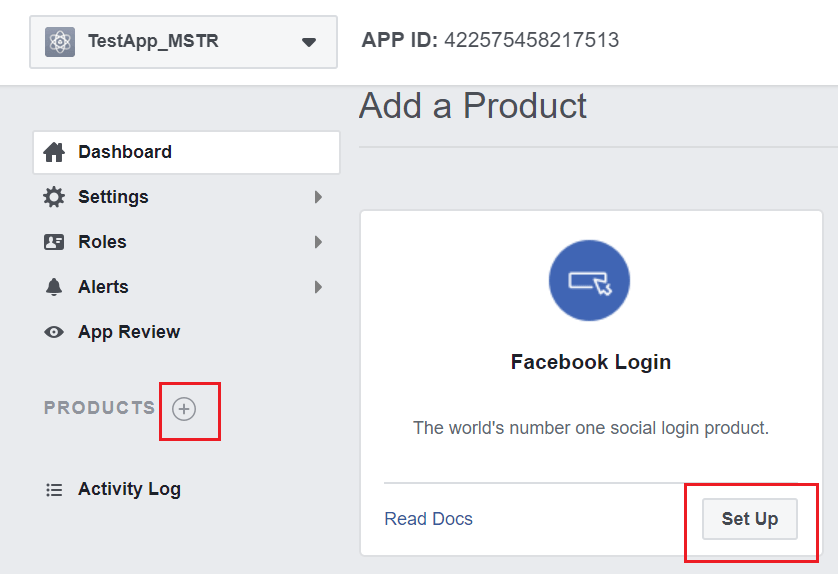Click the App Review eye icon

(x=54, y=332)
